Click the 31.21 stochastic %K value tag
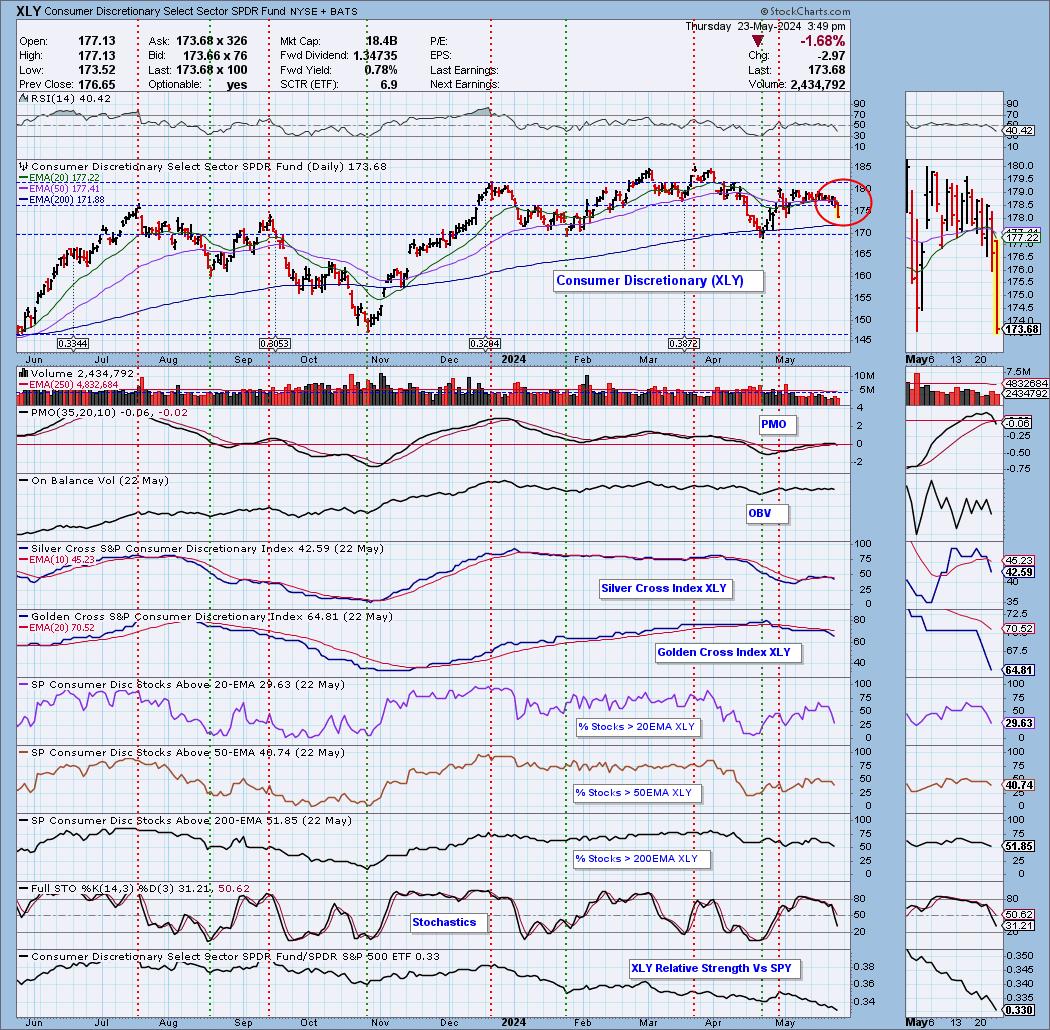Image resolution: width=1050 pixels, height=1030 pixels. pos(1019,926)
